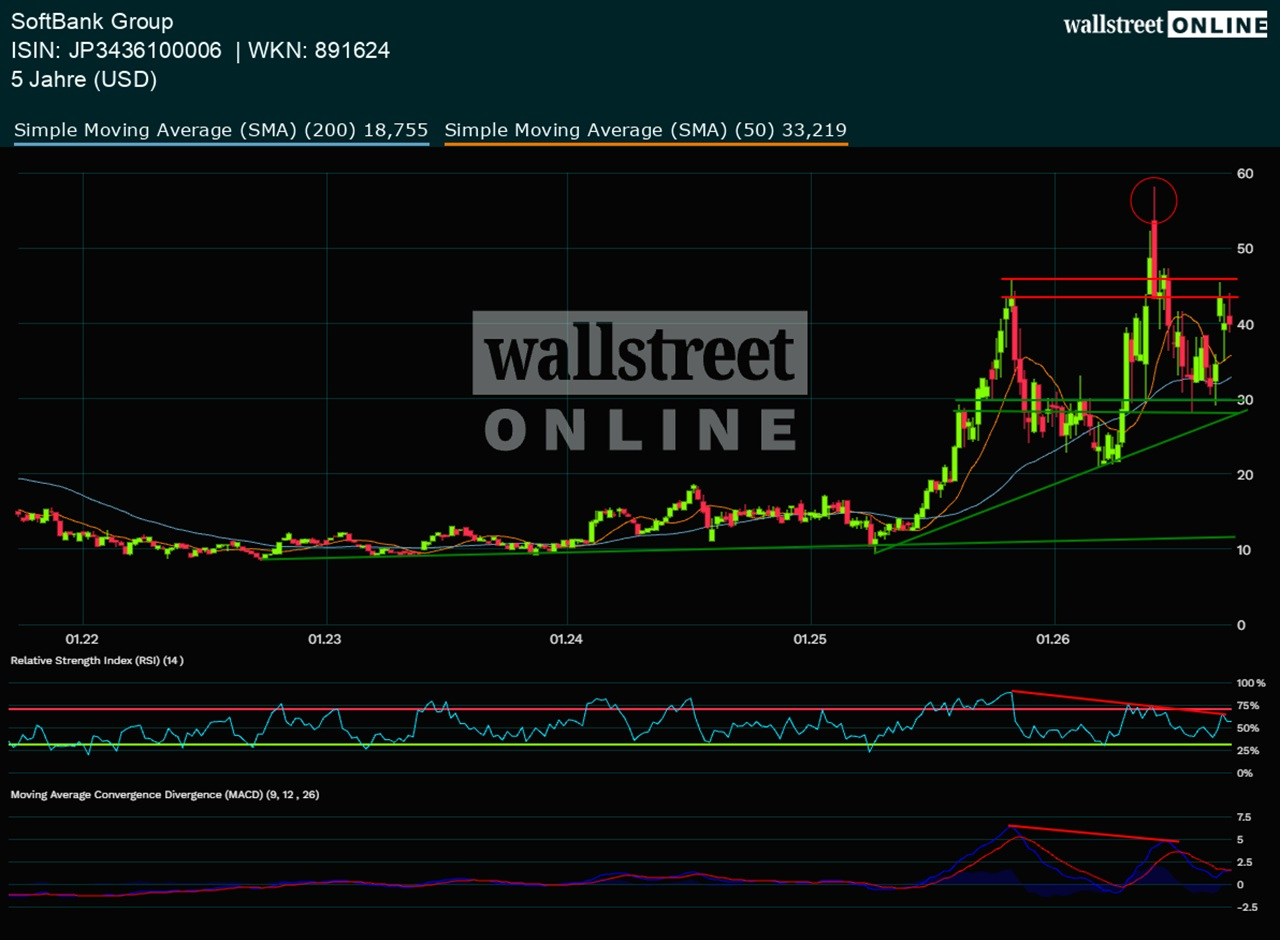Click the 01.22 date label on time axis
Screen dimensions: 1280x940
click(x=82, y=638)
